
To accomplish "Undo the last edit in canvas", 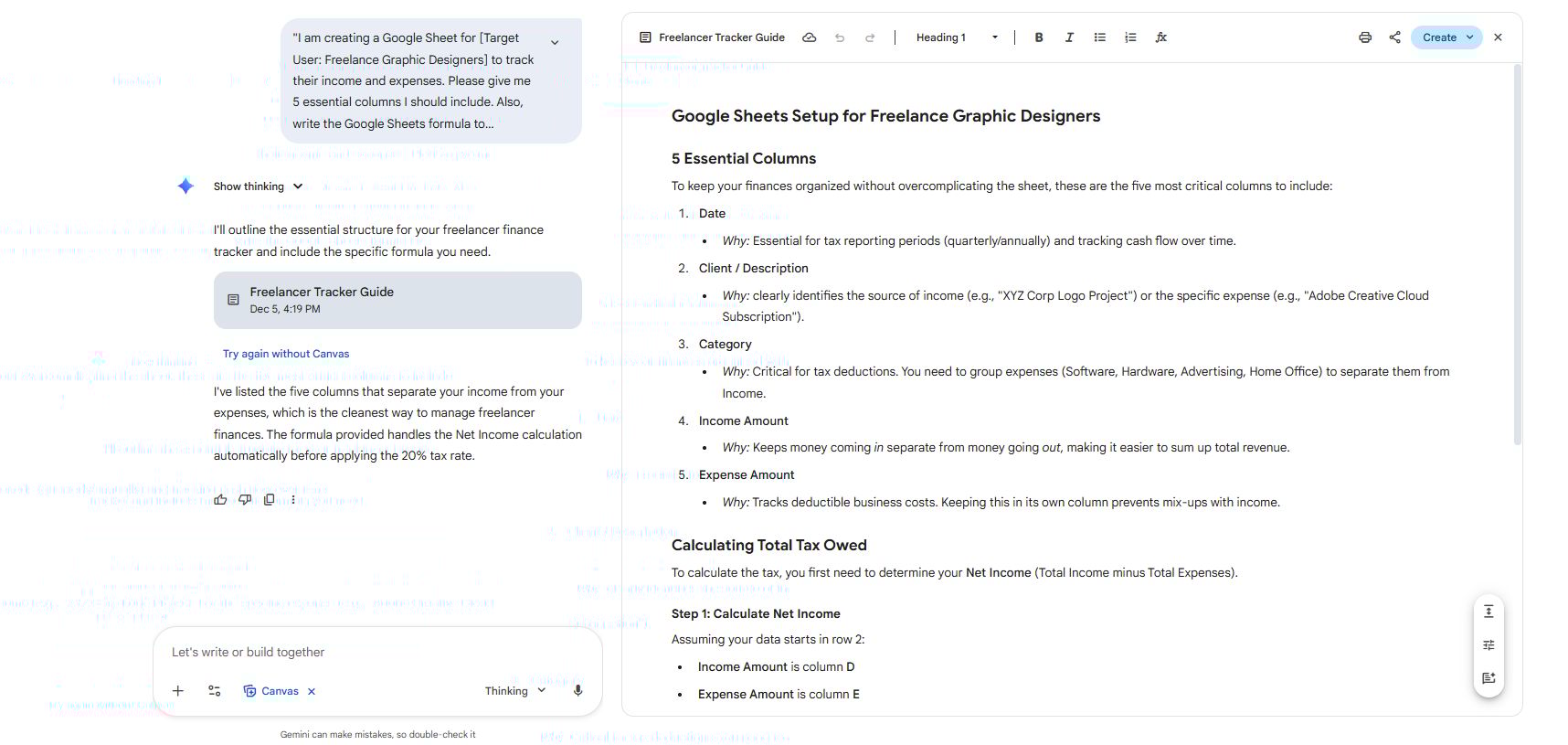I will (x=840, y=37).
